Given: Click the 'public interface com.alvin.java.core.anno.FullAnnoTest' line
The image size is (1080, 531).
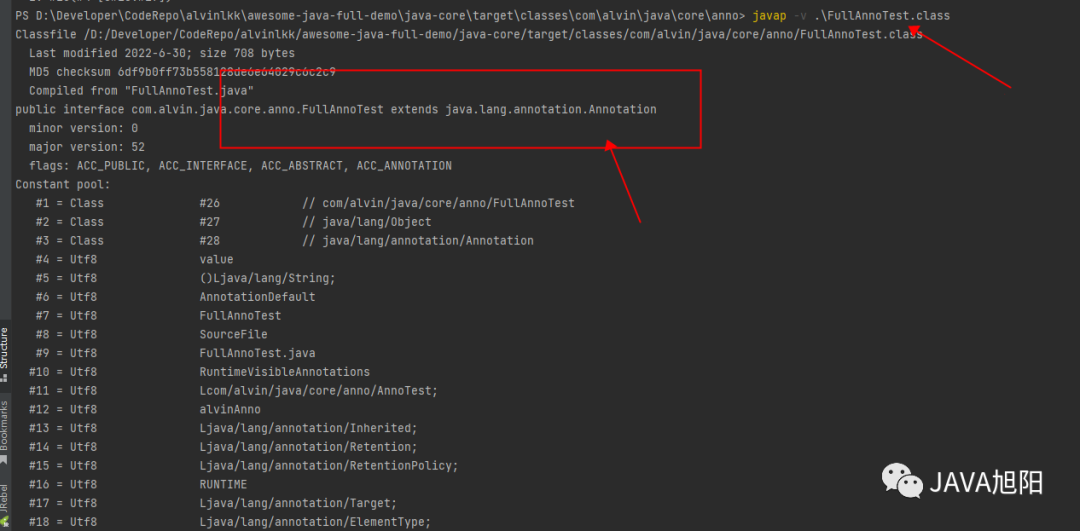Looking at the screenshot, I should pyautogui.click(x=336, y=110).
